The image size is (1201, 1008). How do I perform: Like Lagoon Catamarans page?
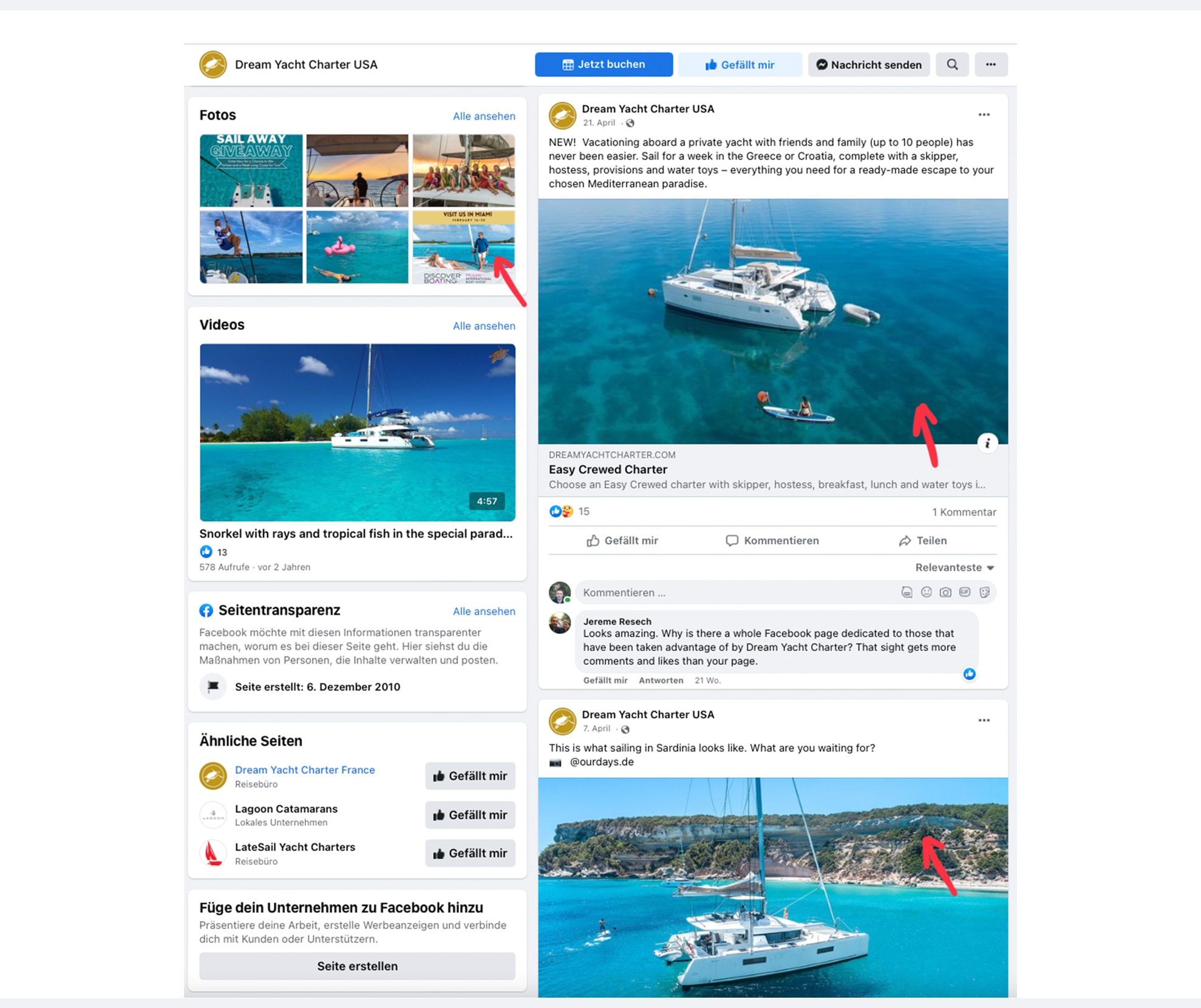pyautogui.click(x=470, y=815)
